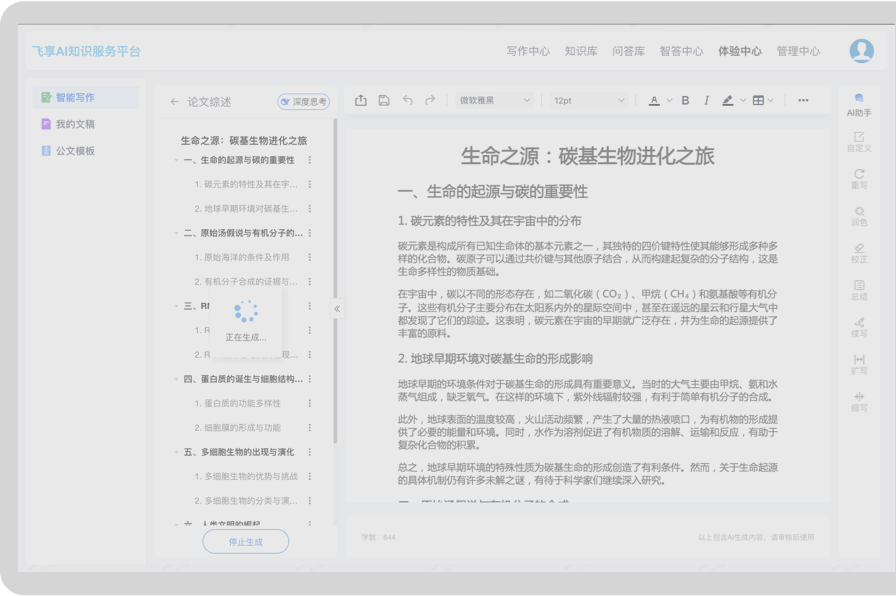Open highlight color dropdown arrow
Viewport: 896px width, 596px height.
(x=743, y=101)
